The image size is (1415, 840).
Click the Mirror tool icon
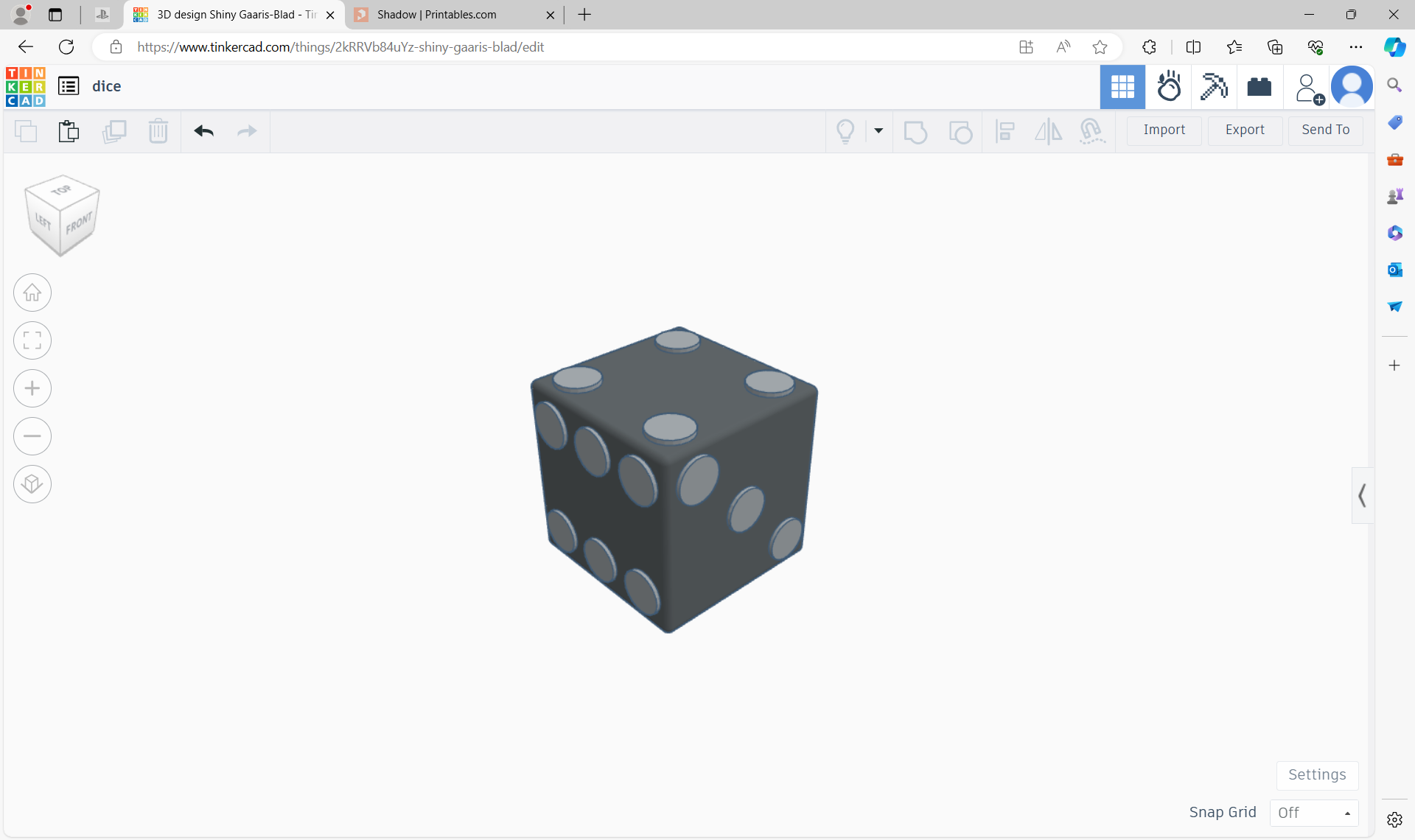(1048, 131)
